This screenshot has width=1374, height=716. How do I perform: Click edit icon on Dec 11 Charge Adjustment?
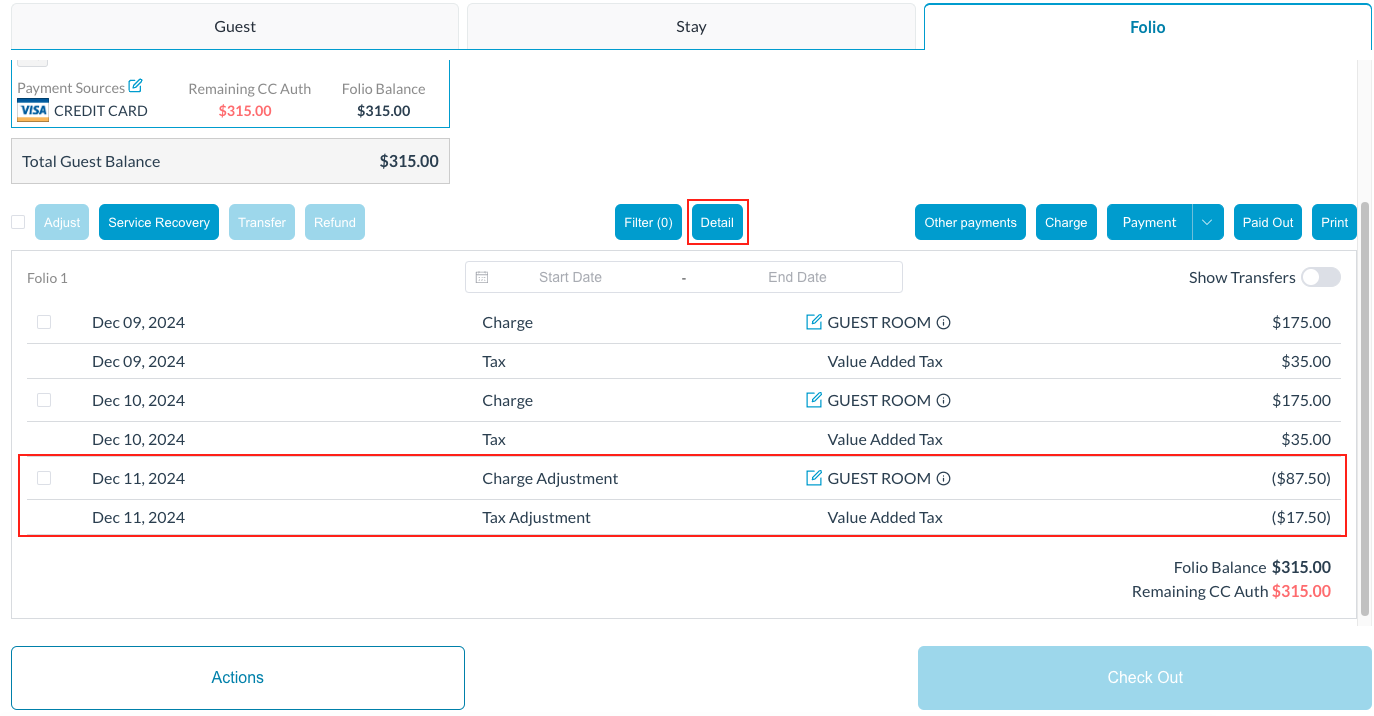(814, 478)
